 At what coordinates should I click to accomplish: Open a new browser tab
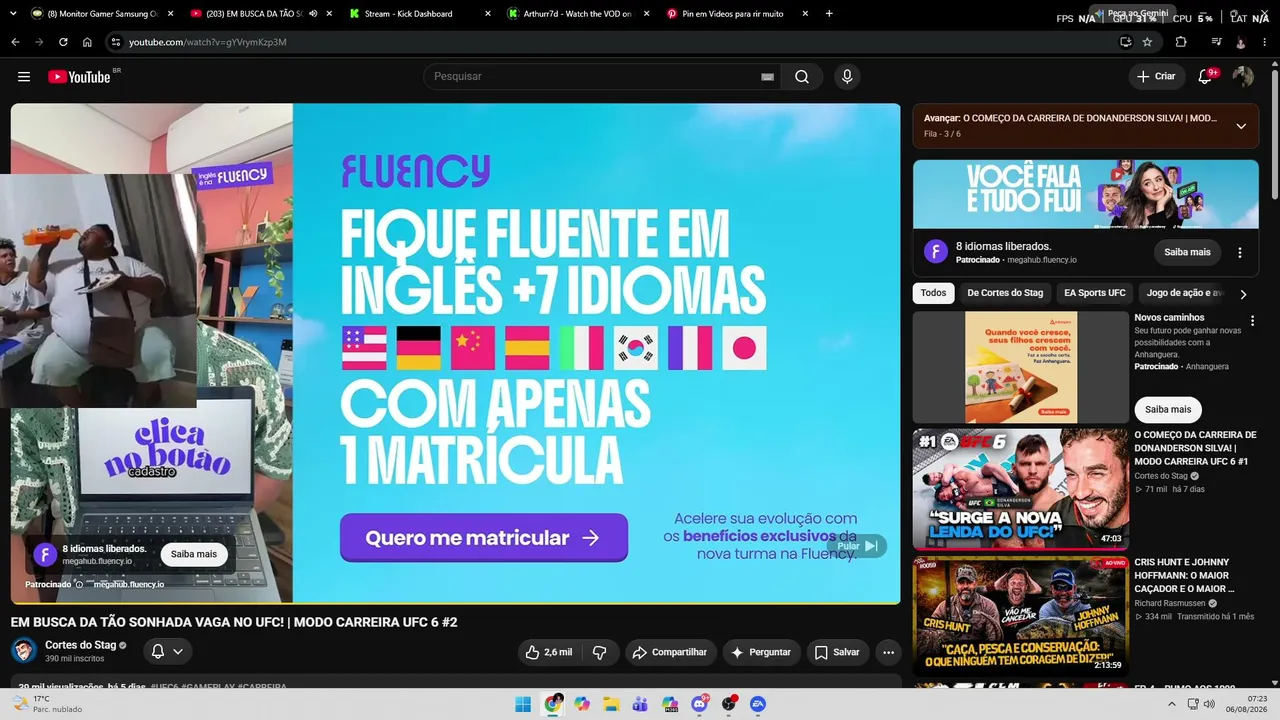point(829,14)
